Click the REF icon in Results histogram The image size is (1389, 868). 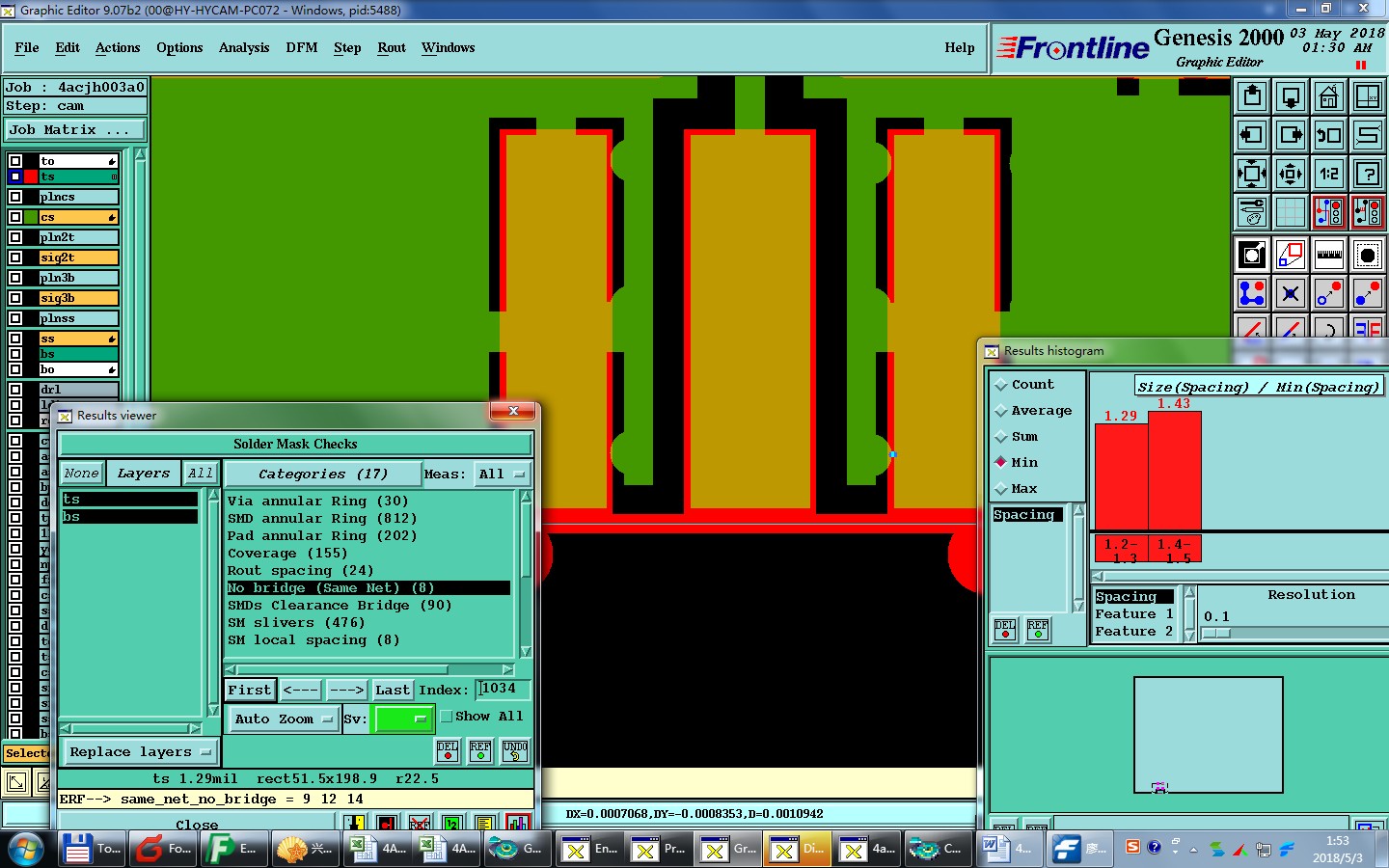[1038, 630]
